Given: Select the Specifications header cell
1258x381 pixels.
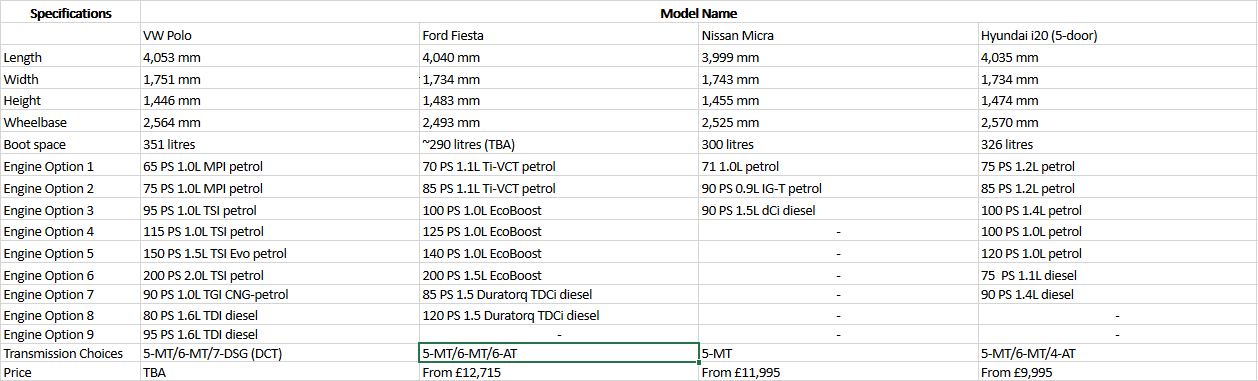Looking at the screenshot, I should coord(70,13).
